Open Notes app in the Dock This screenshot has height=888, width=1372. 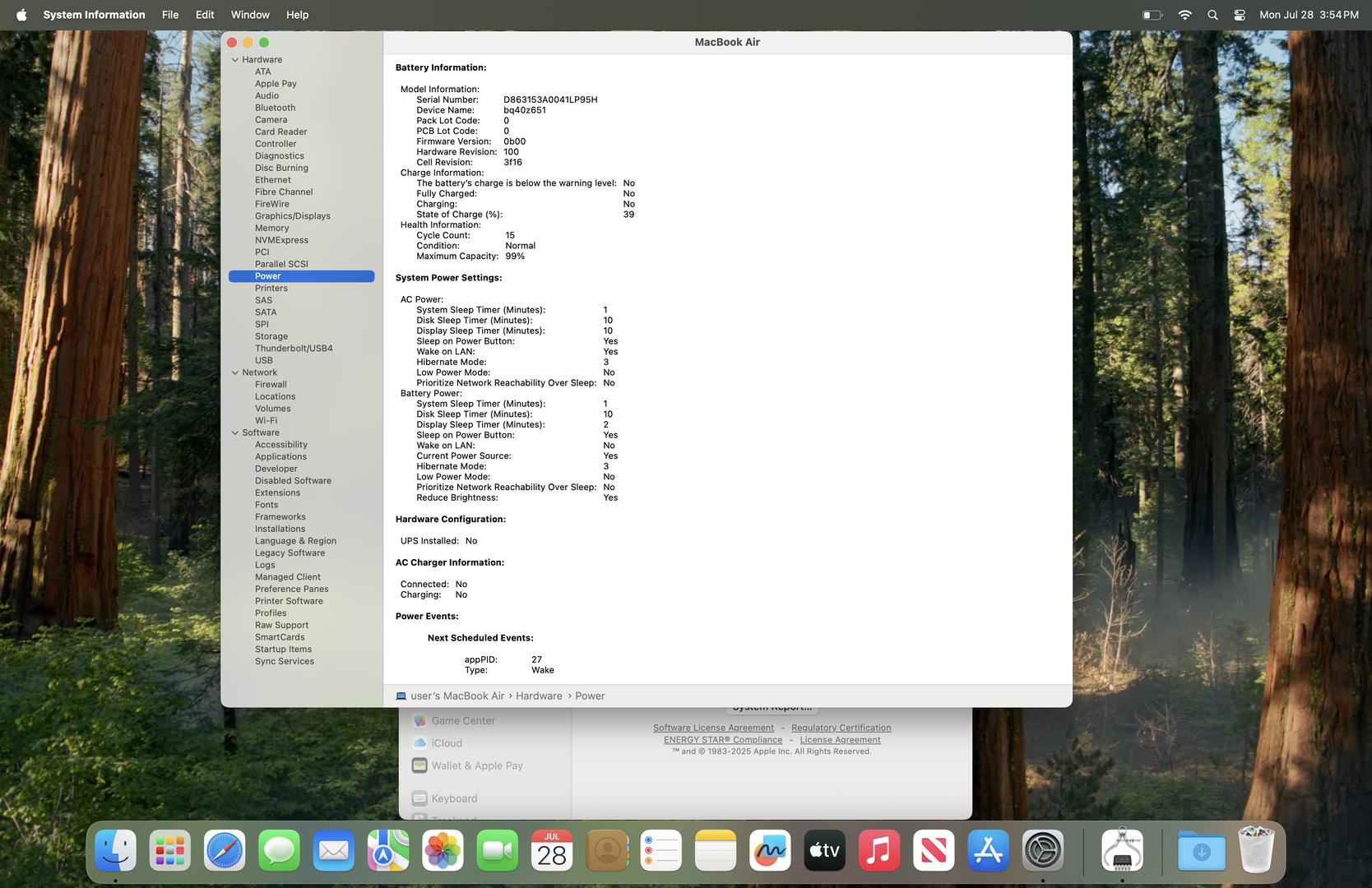pyautogui.click(x=716, y=850)
